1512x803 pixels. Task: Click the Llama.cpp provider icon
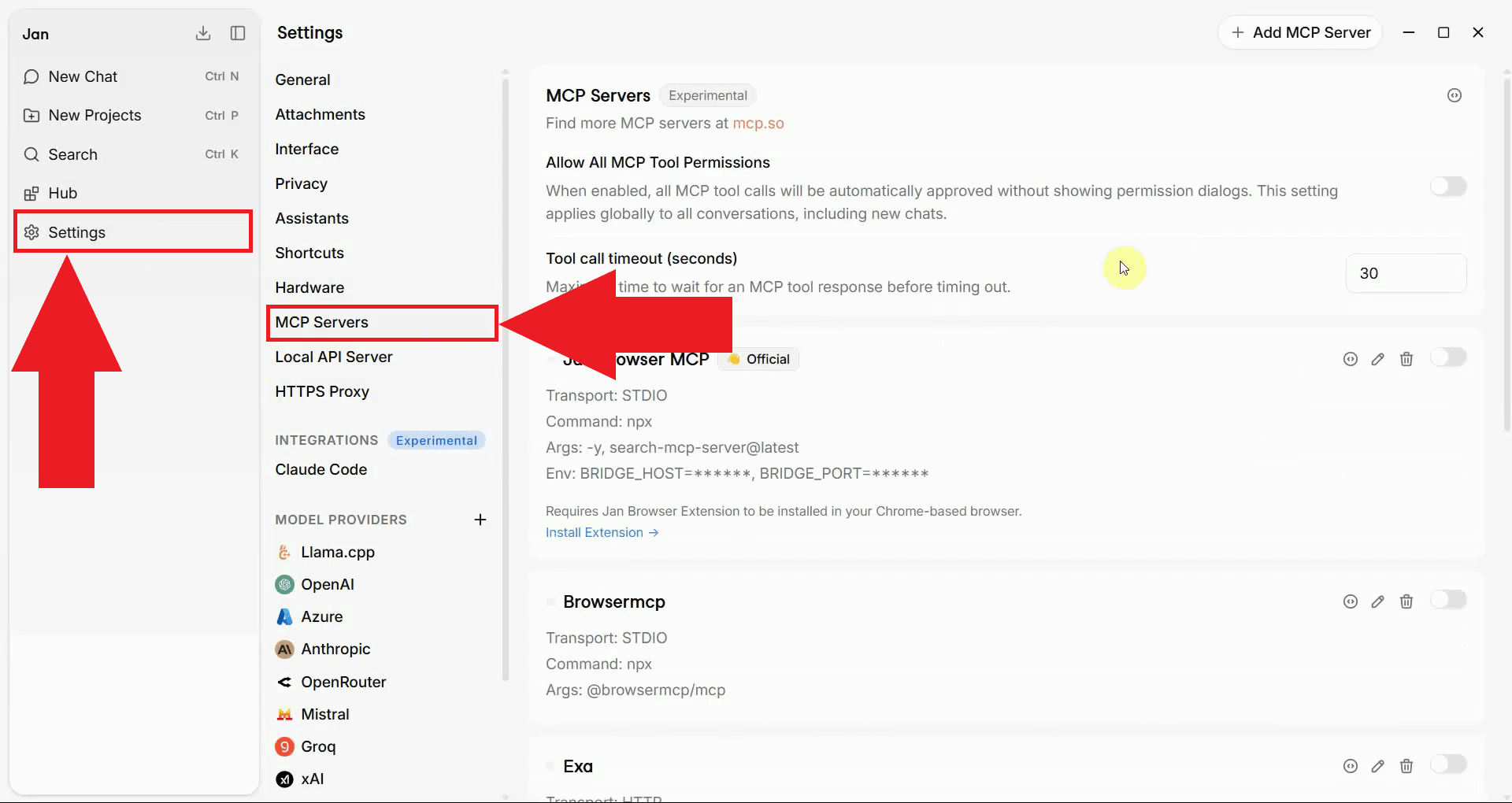tap(284, 553)
